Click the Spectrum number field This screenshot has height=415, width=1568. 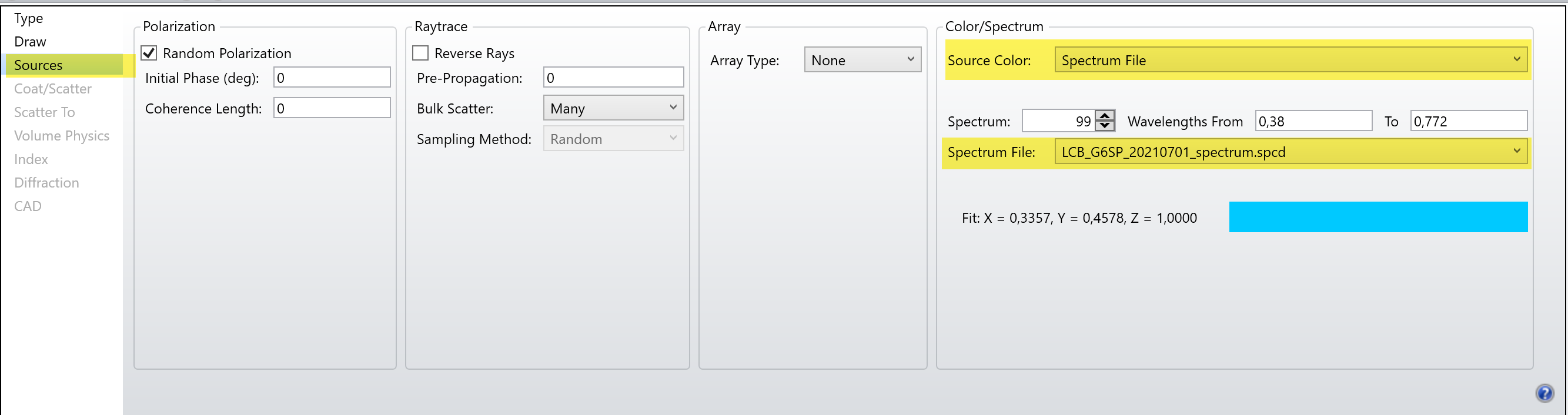(x=1058, y=121)
